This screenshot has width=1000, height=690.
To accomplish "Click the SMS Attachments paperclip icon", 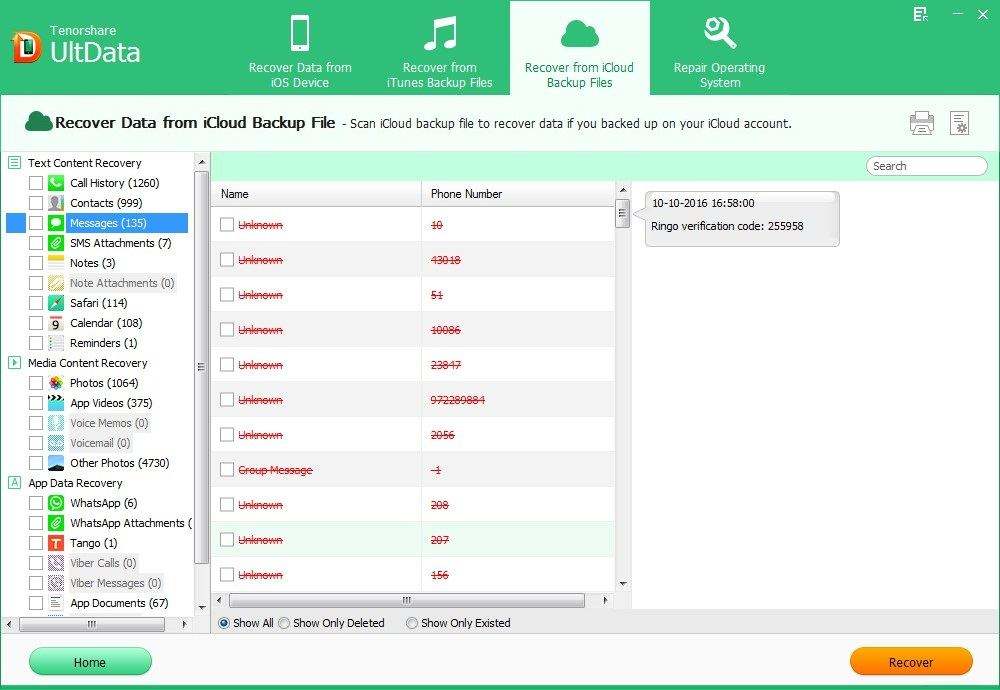I will click(56, 243).
